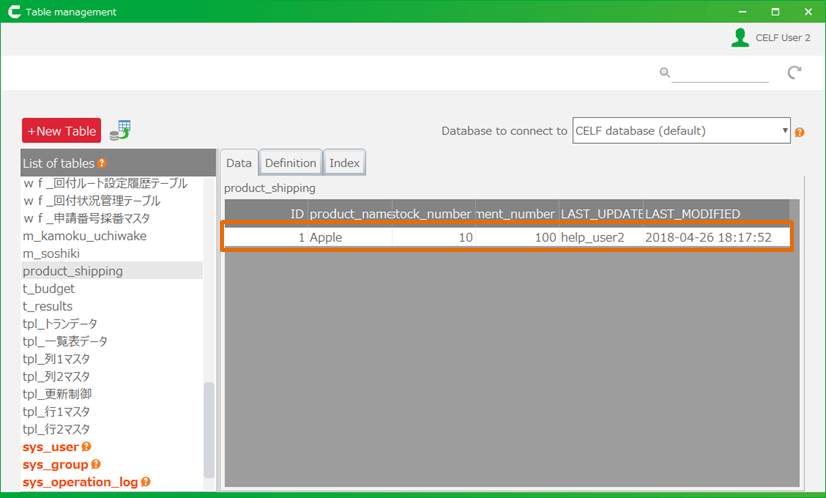Open help icon next to database dropdown

[x=800, y=132]
